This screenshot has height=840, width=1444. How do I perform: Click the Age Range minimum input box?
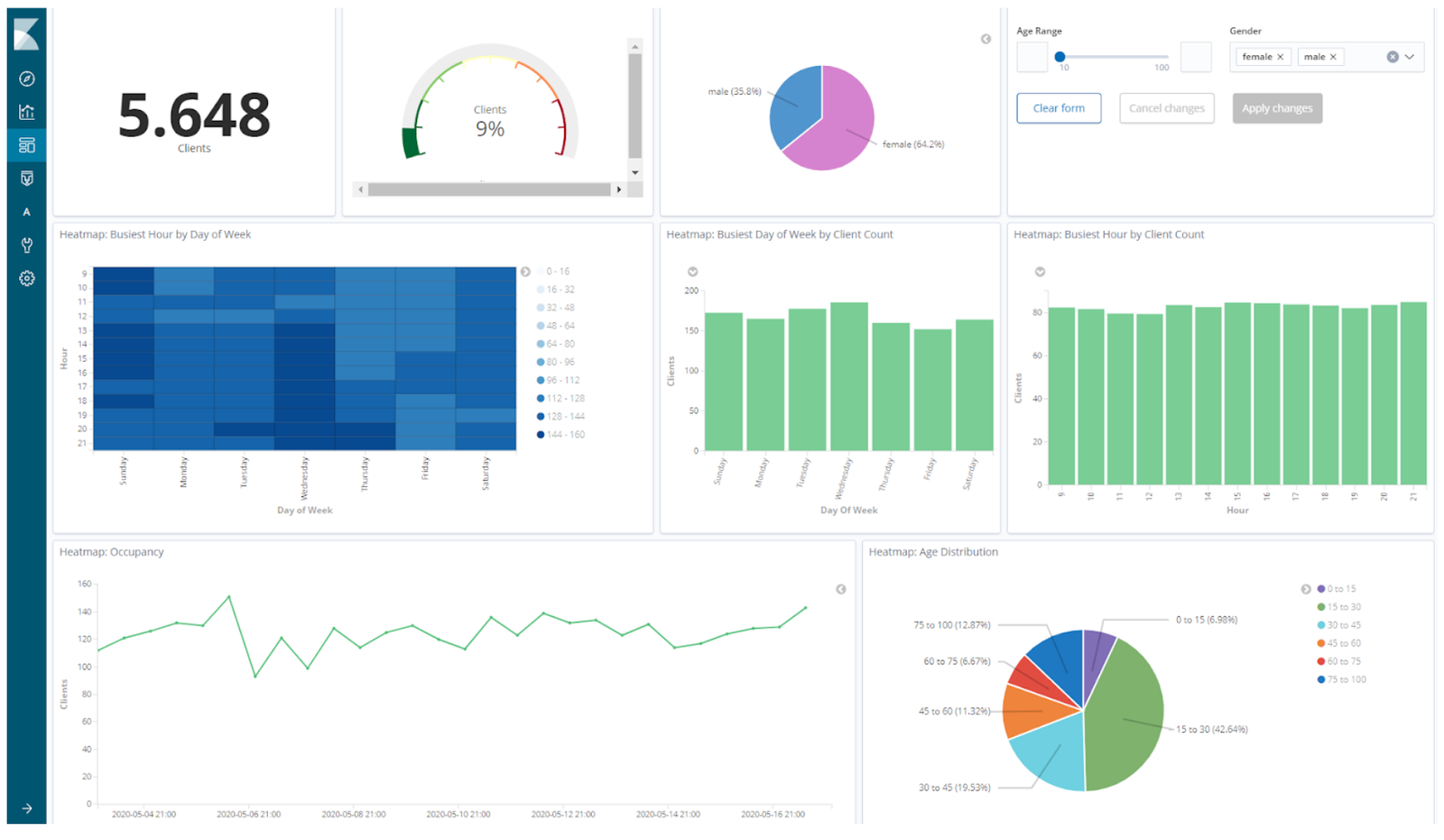point(1032,57)
